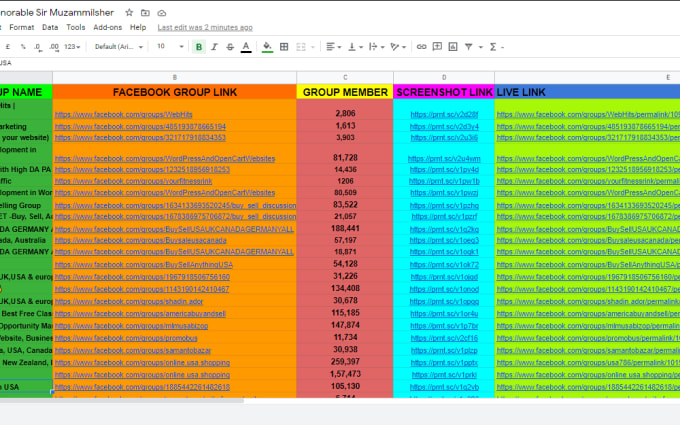This screenshot has height=425, width=680.
Task: Open fill color picker
Action: point(268,47)
